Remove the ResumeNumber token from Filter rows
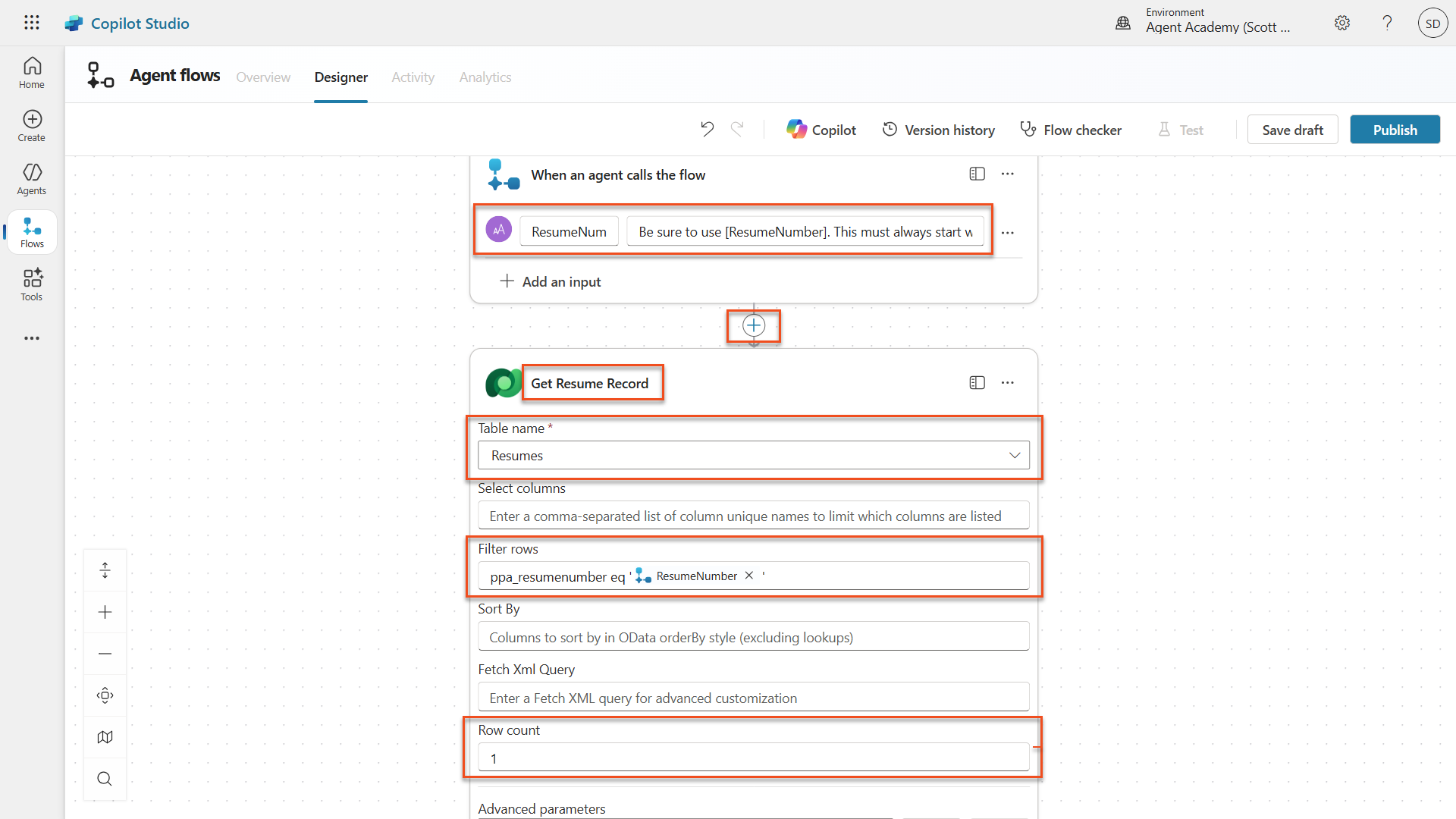 (x=749, y=576)
